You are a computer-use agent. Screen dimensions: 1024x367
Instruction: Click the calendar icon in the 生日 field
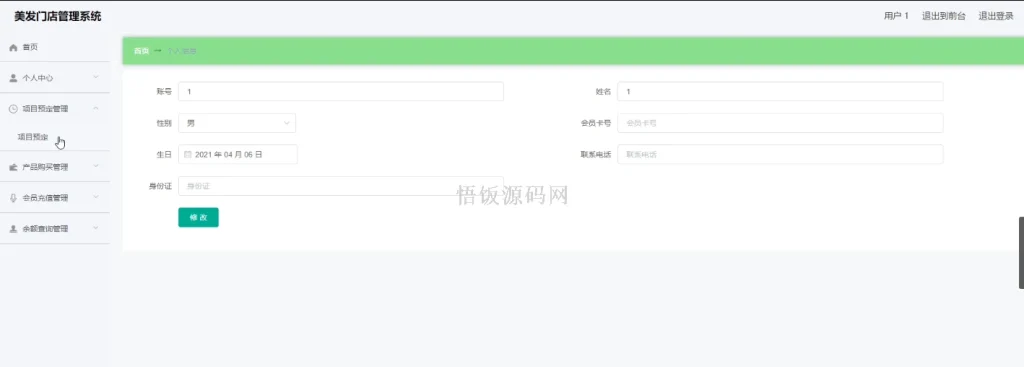pos(188,155)
